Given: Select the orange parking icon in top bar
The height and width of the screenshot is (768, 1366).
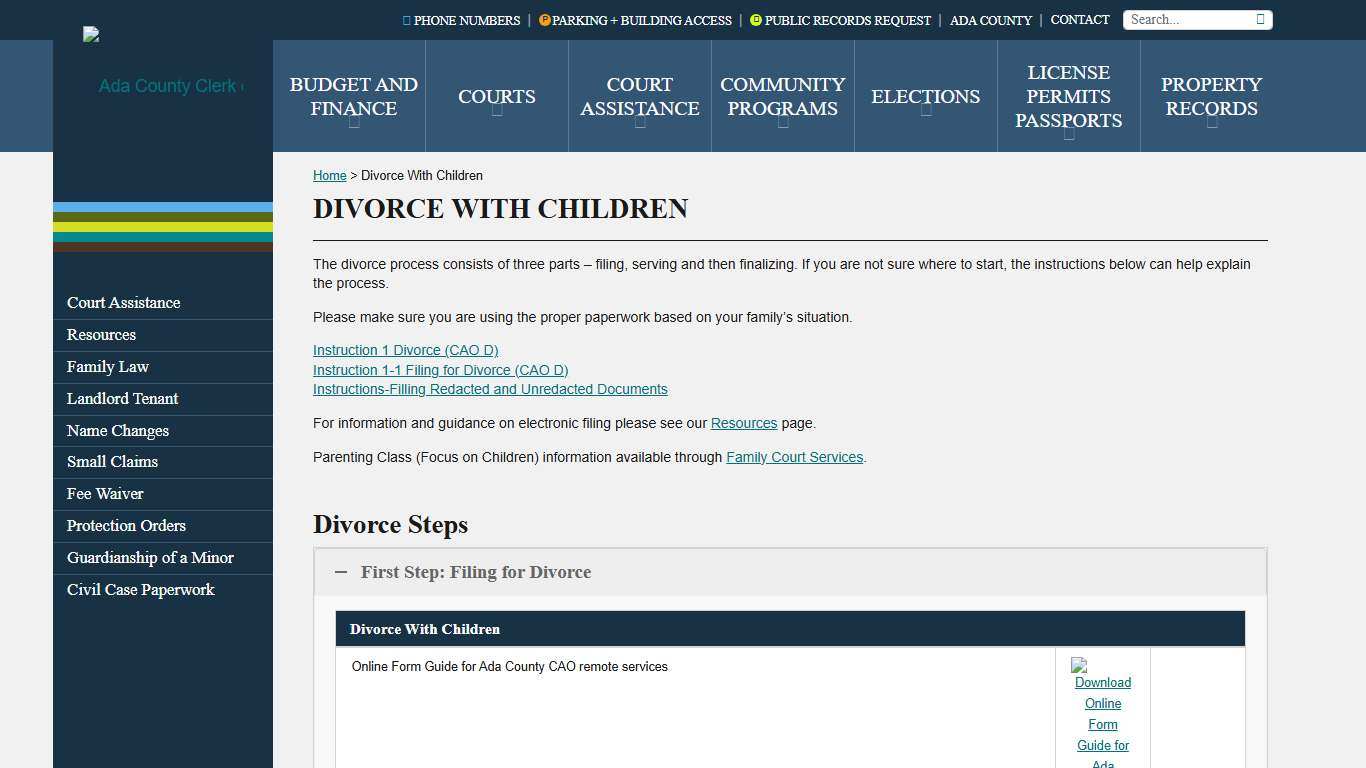Looking at the screenshot, I should pos(545,19).
